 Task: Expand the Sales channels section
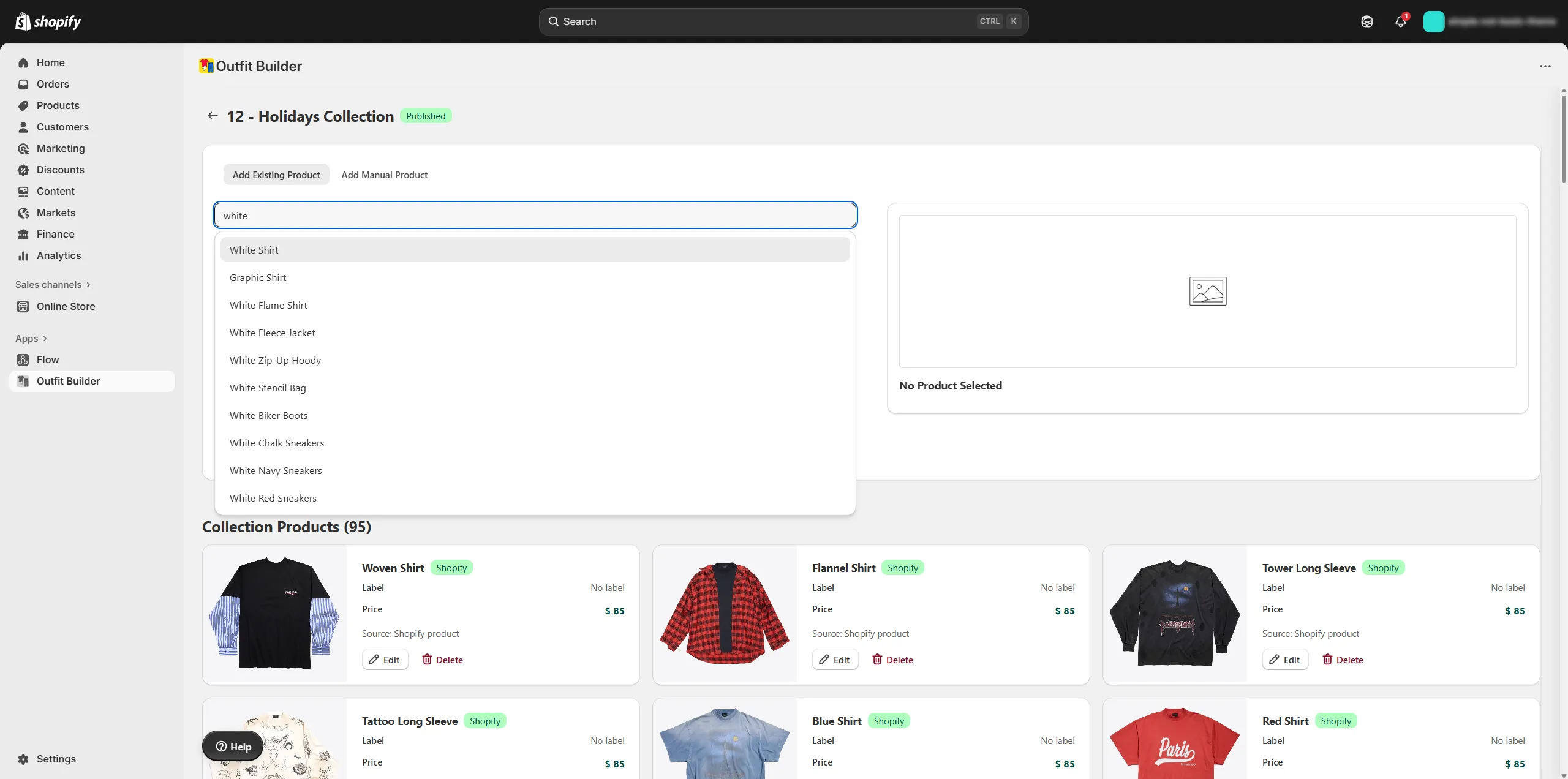53,285
